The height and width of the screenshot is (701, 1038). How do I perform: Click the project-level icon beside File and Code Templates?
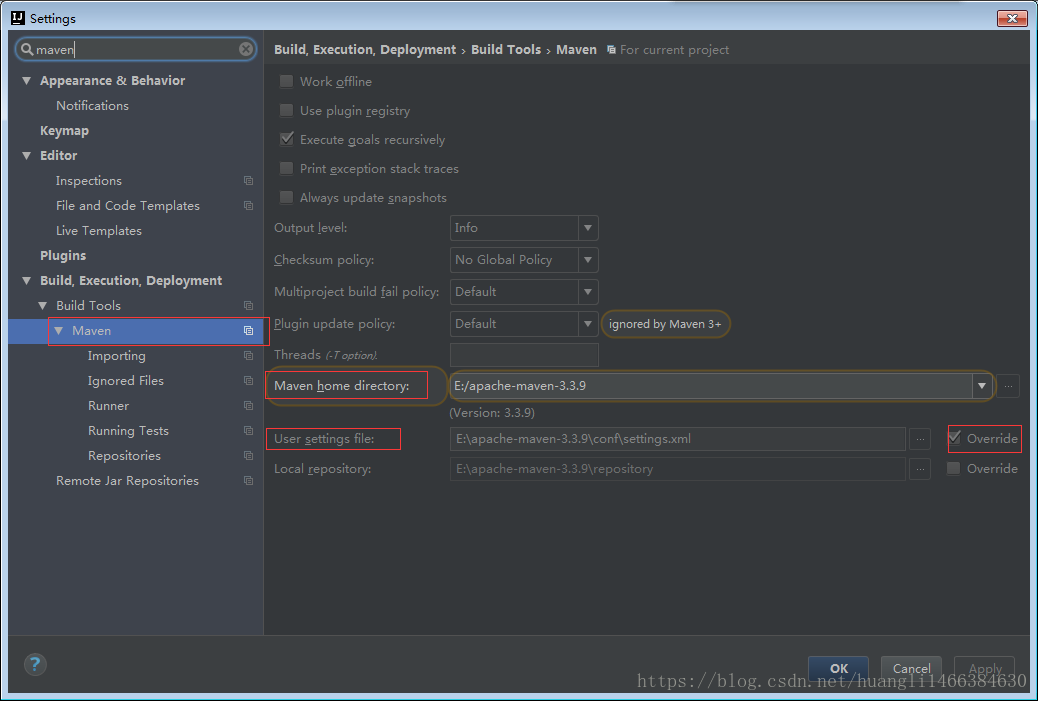(x=248, y=206)
